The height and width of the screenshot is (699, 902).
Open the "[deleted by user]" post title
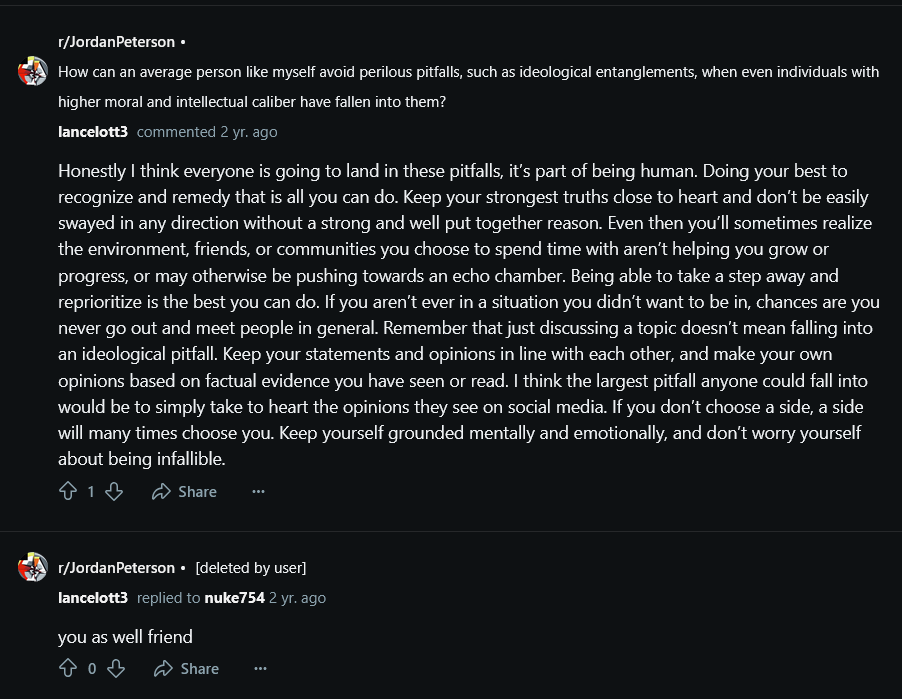(x=251, y=568)
